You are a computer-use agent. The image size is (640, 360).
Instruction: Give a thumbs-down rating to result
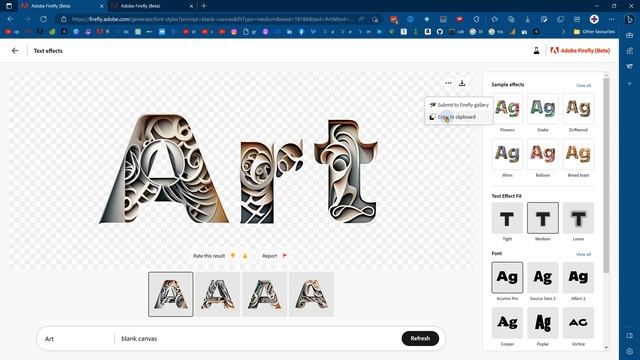233,256
